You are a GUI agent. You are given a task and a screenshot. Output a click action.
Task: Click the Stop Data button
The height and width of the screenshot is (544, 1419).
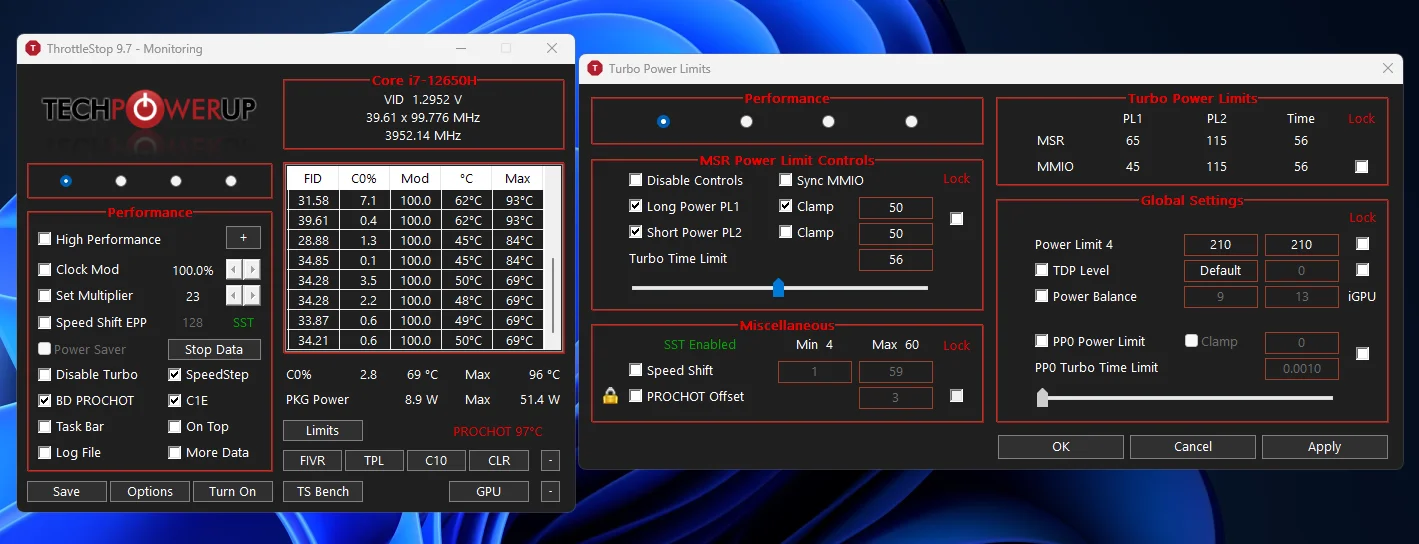pyautogui.click(x=214, y=349)
